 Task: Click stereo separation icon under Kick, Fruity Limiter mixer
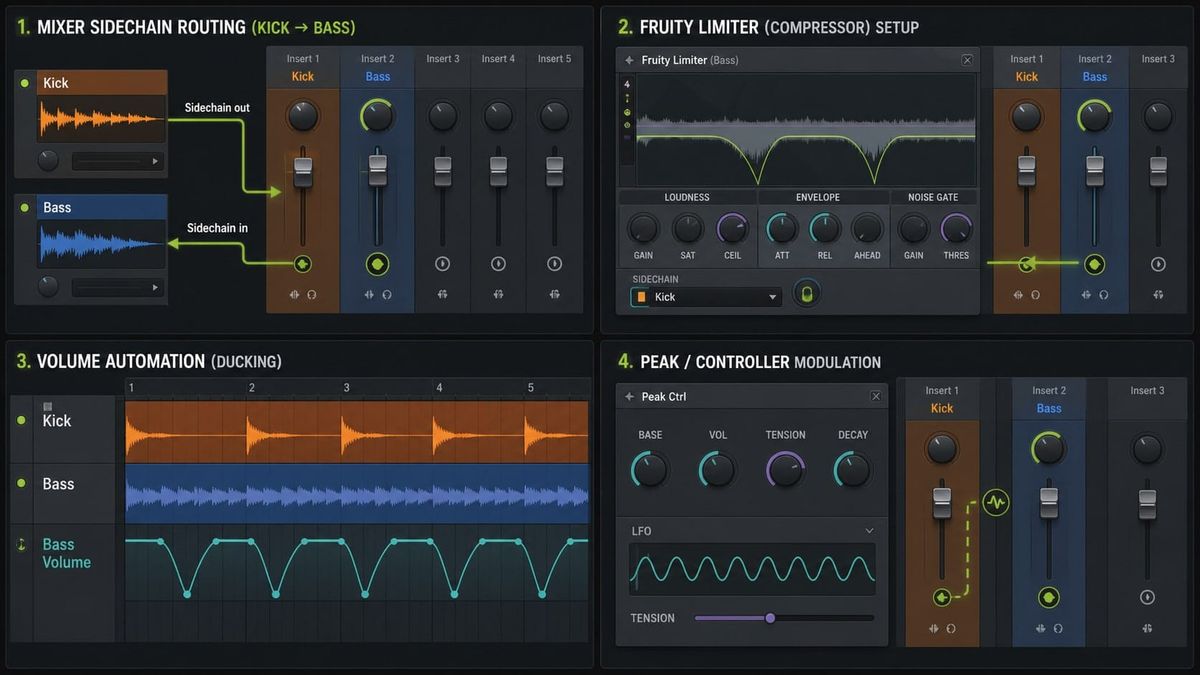tap(1018, 295)
